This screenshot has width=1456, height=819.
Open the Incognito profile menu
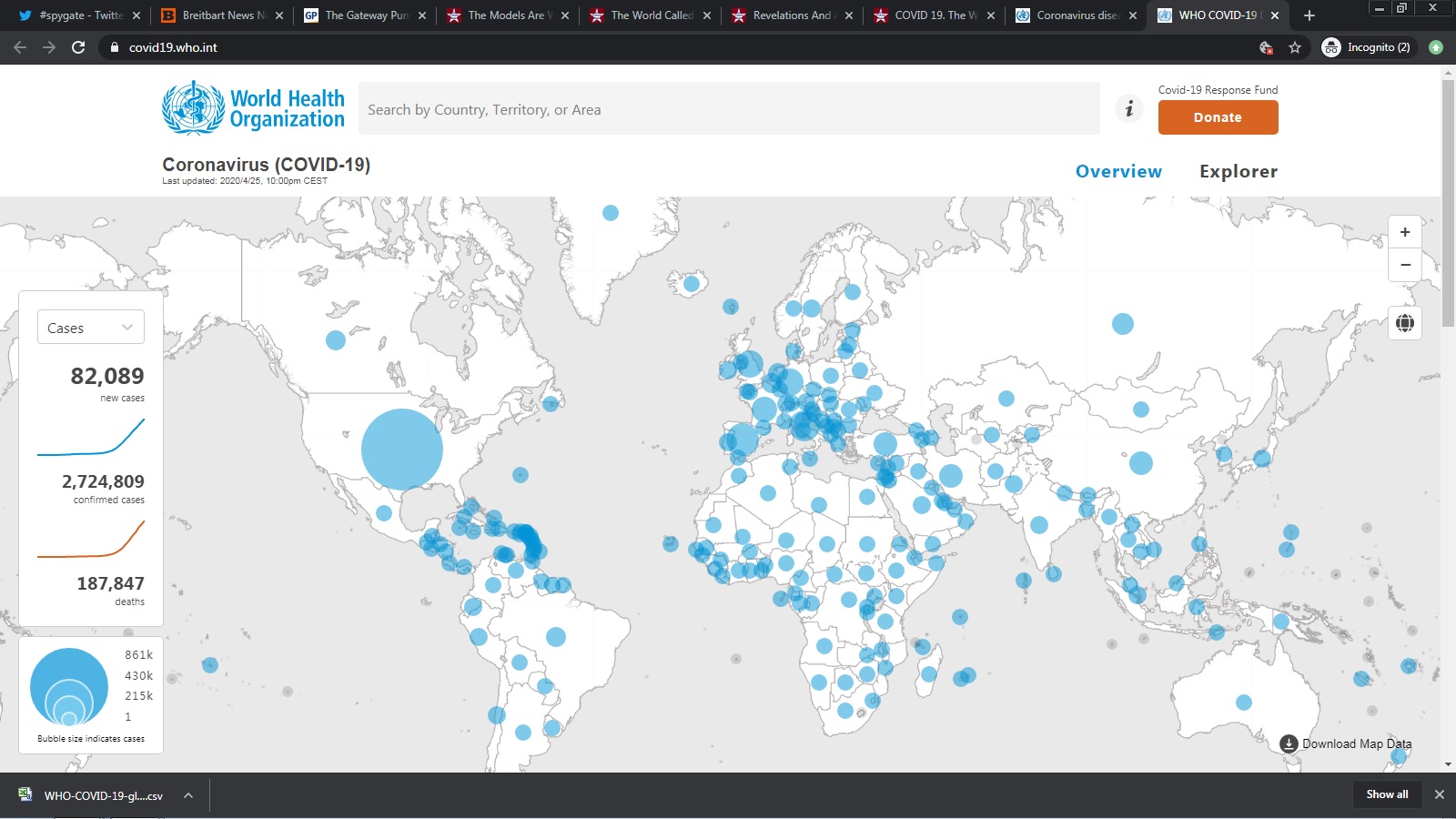(1366, 47)
